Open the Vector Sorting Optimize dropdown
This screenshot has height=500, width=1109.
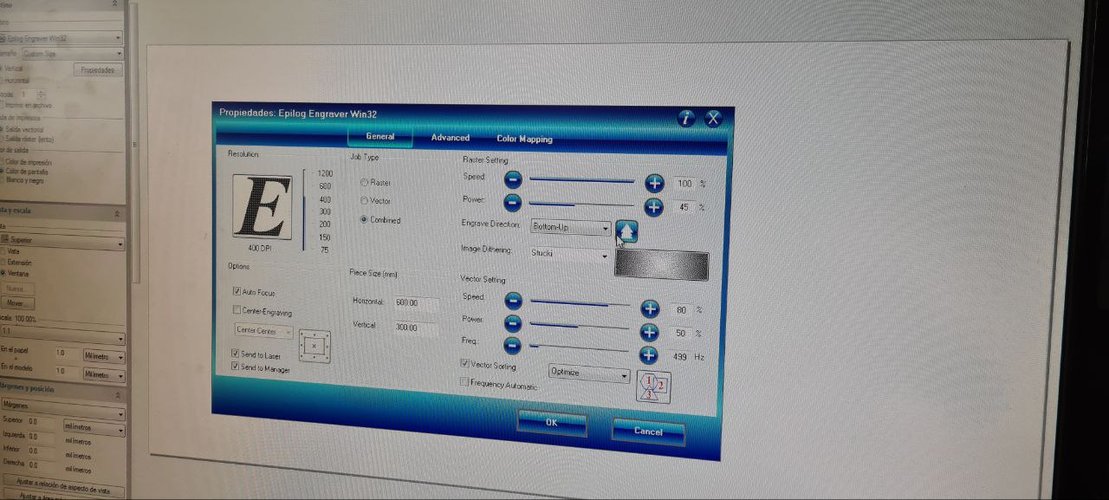tap(588, 373)
